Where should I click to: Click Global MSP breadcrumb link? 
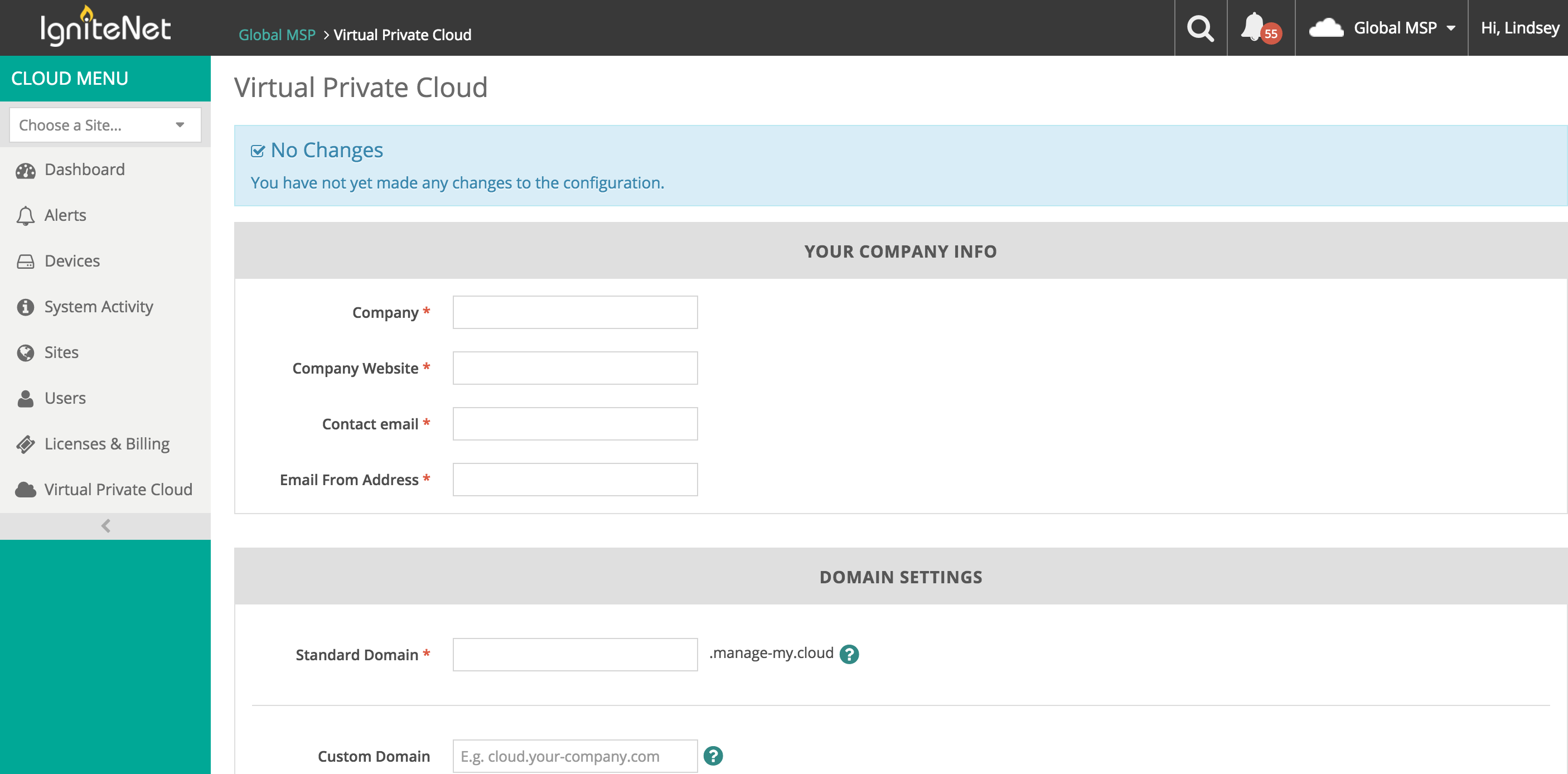point(277,35)
